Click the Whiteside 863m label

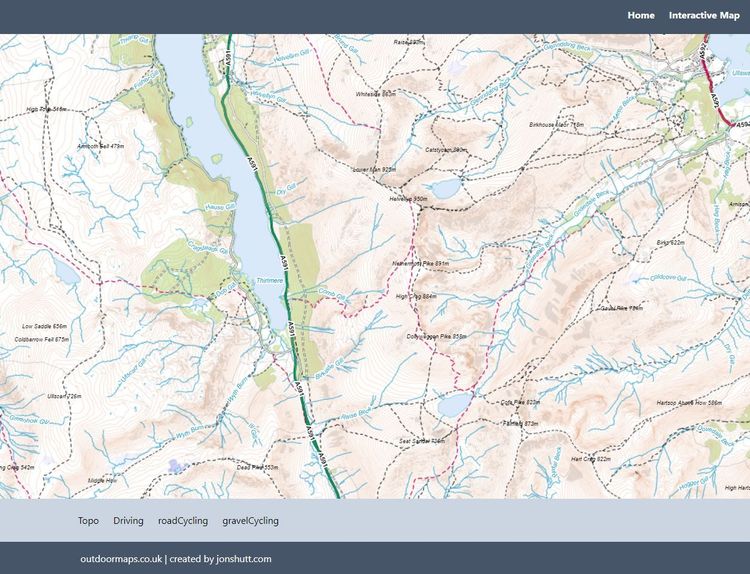click(375, 94)
